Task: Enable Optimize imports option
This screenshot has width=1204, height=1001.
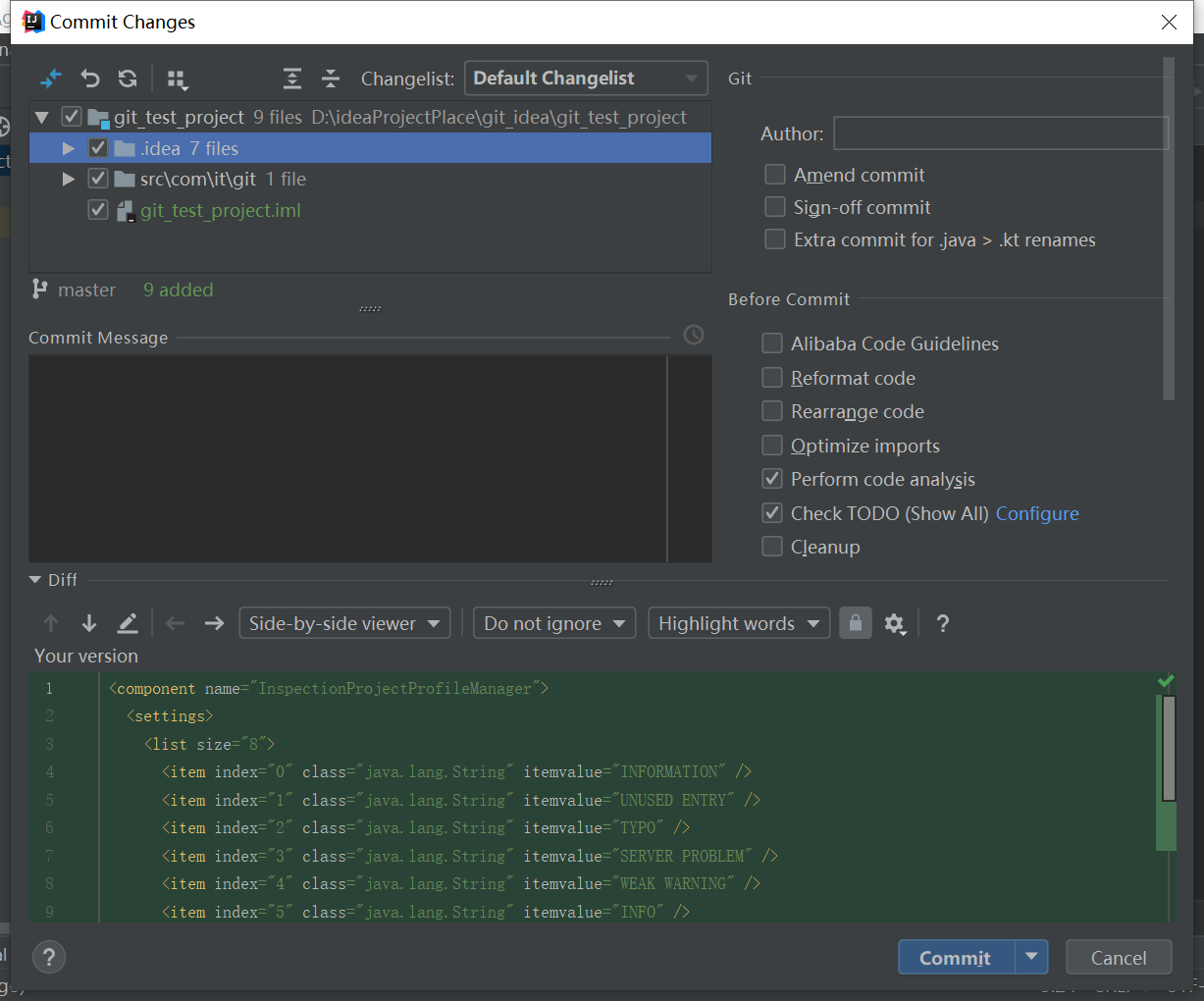Action: coord(772,446)
